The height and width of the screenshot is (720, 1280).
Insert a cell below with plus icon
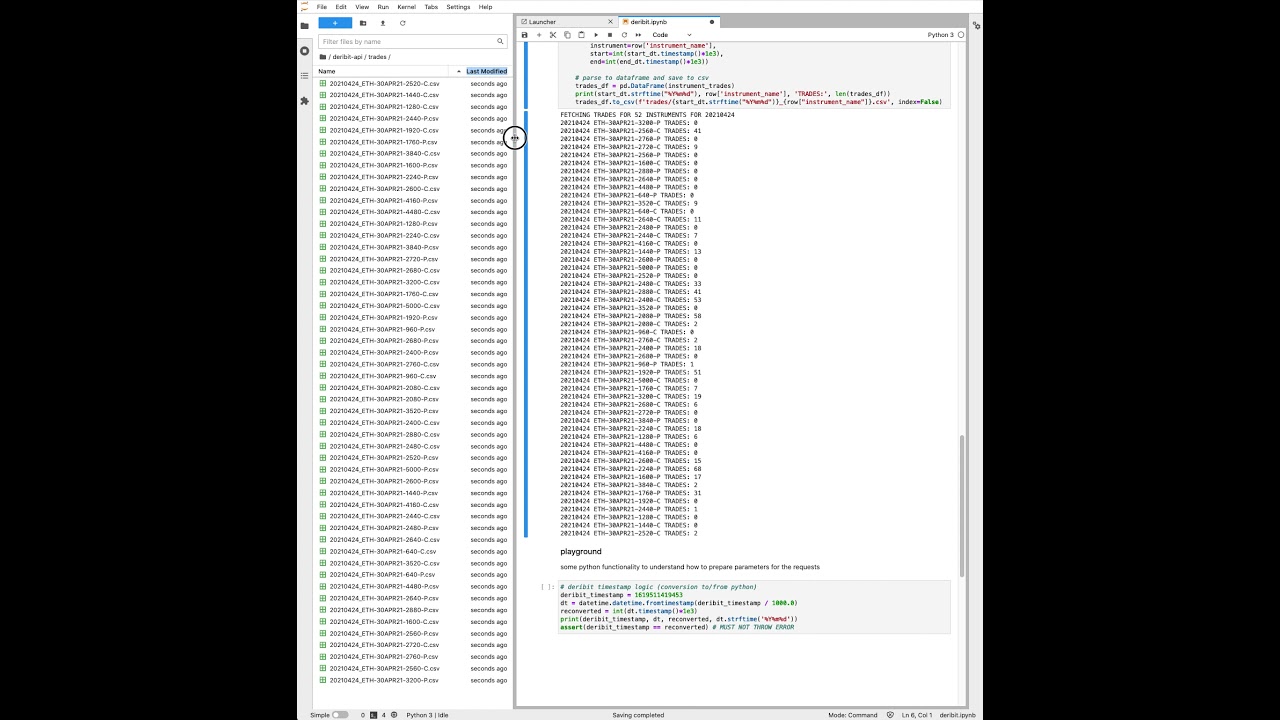coord(538,35)
